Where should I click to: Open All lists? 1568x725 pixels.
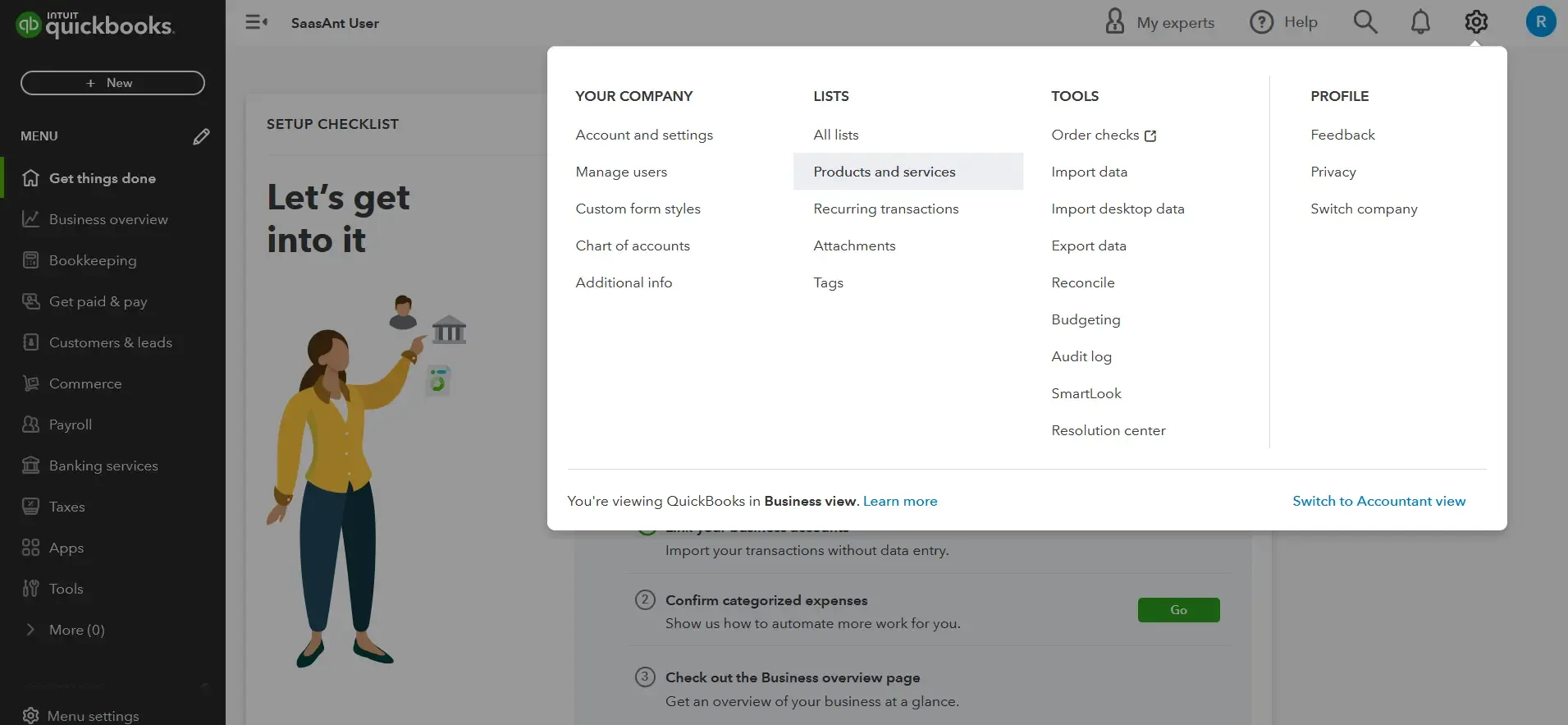click(836, 135)
